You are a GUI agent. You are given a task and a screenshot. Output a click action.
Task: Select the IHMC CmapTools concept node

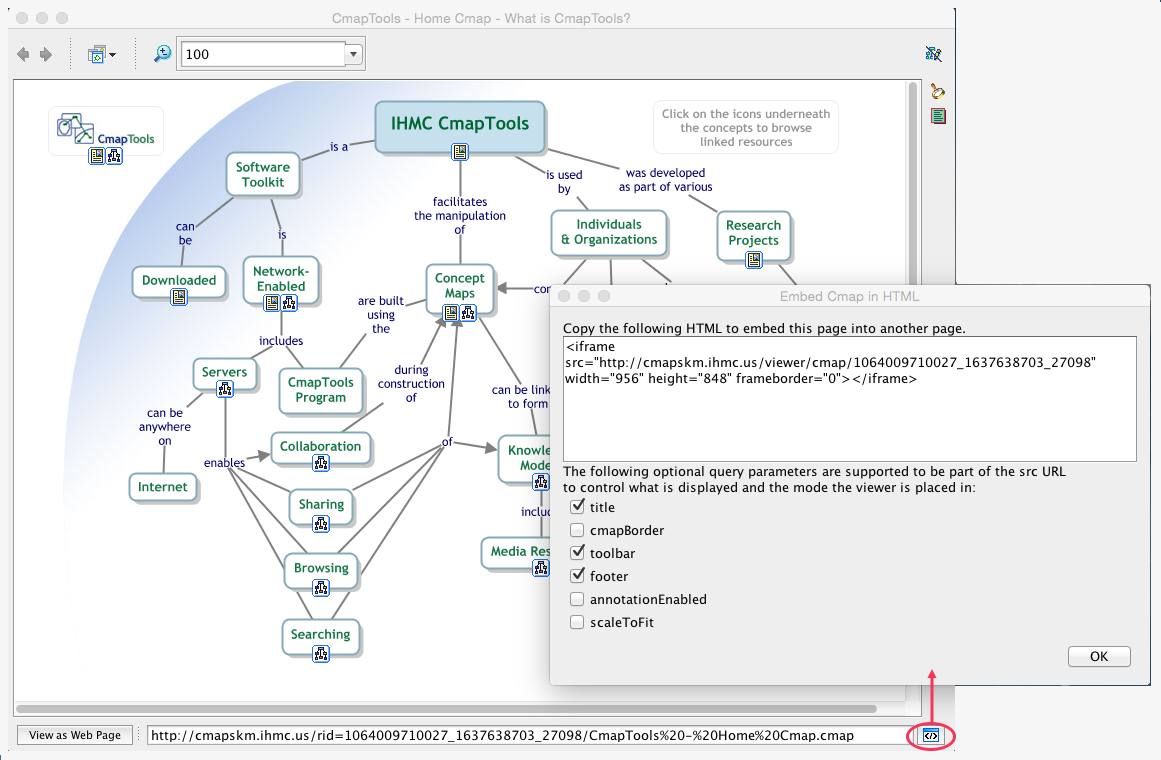click(x=460, y=126)
